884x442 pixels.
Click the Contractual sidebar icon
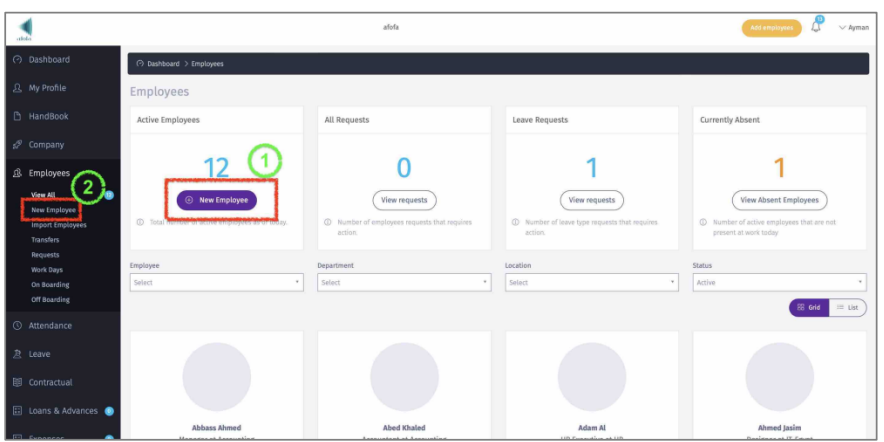[x=17, y=383]
